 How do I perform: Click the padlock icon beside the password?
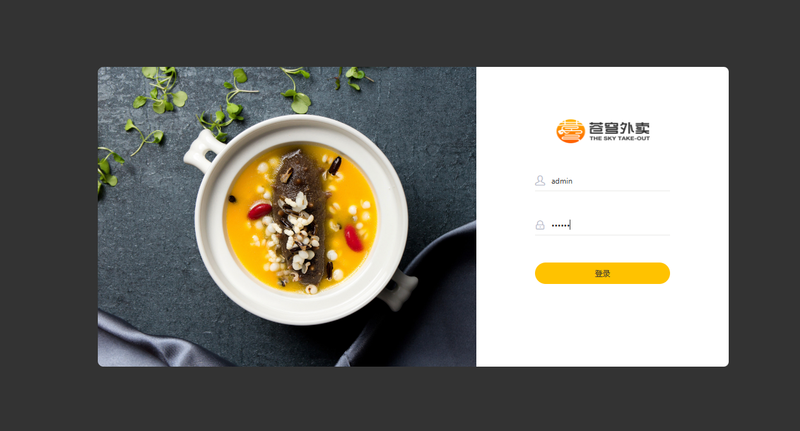pos(540,225)
